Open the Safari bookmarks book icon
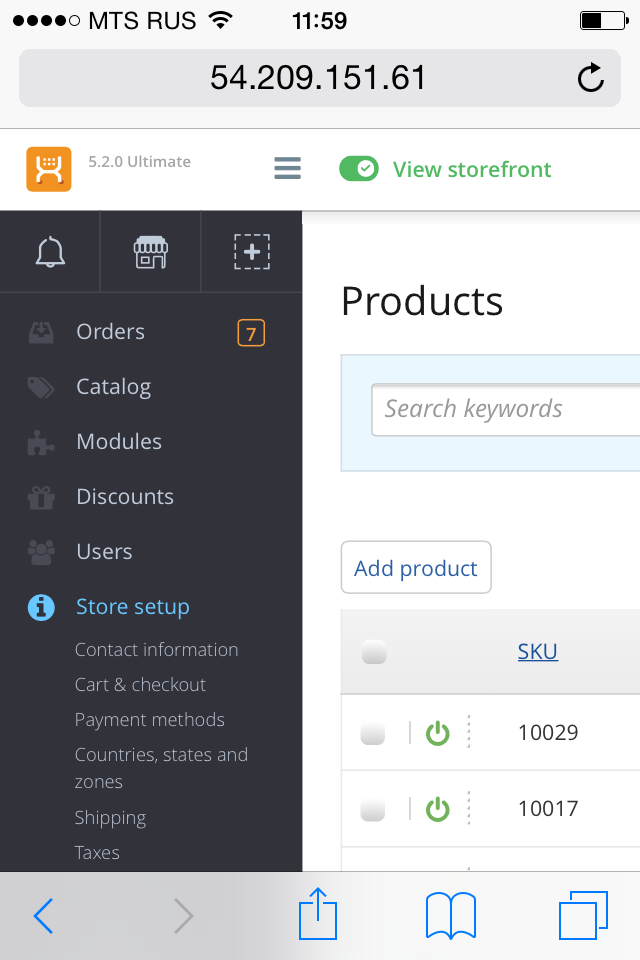 [x=451, y=915]
